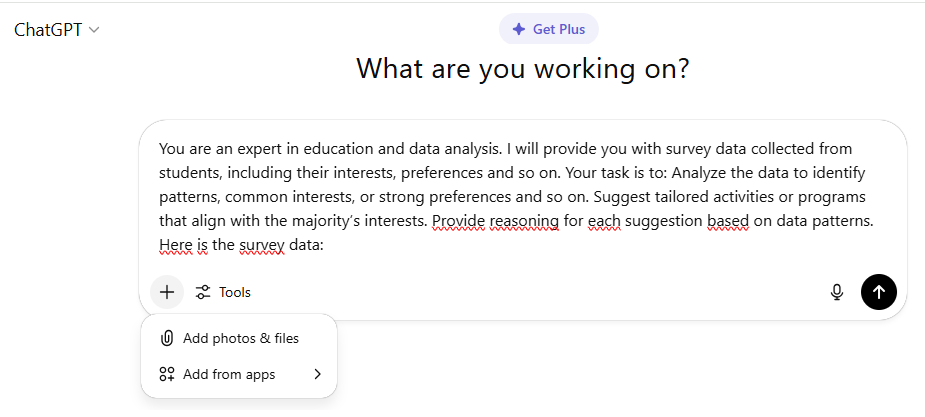This screenshot has width=925, height=417.
Task: Click the paperclip icon in the popup menu
Action: tap(167, 338)
